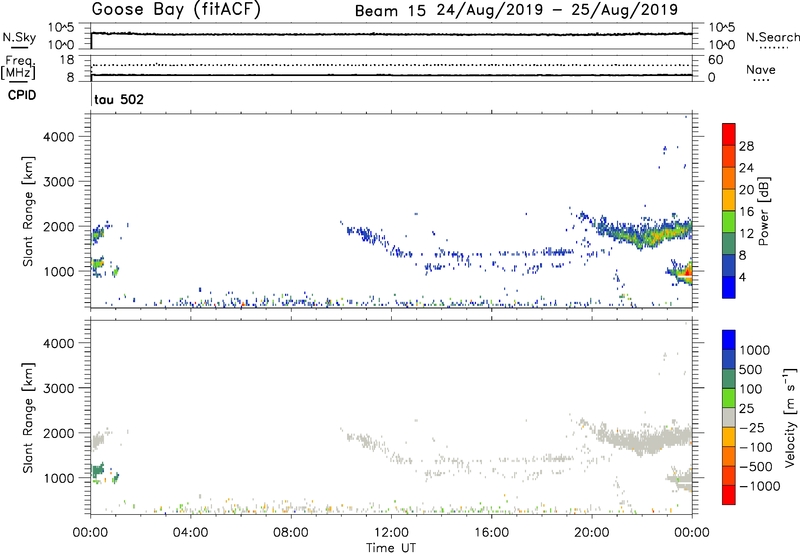Image resolution: width=800 pixels, height=554 pixels.
Task: Click the "04:00" time axis tick label
Action: tap(190, 533)
